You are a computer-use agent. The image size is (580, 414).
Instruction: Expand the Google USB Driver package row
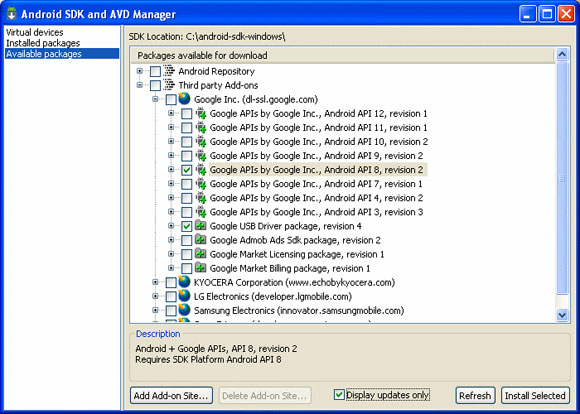tap(171, 225)
